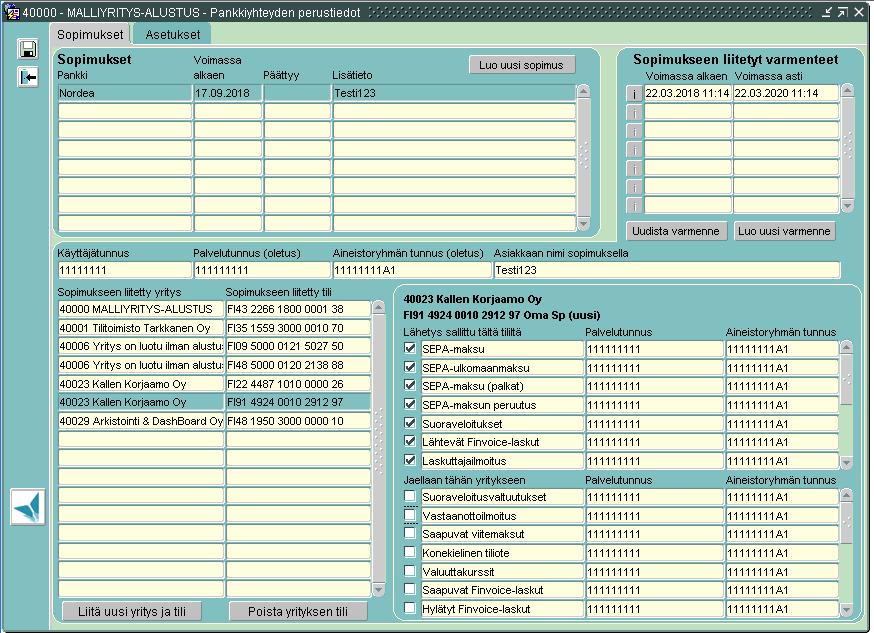Click Liitä uusi yritys ja tili
874x633 pixels.
[132, 611]
